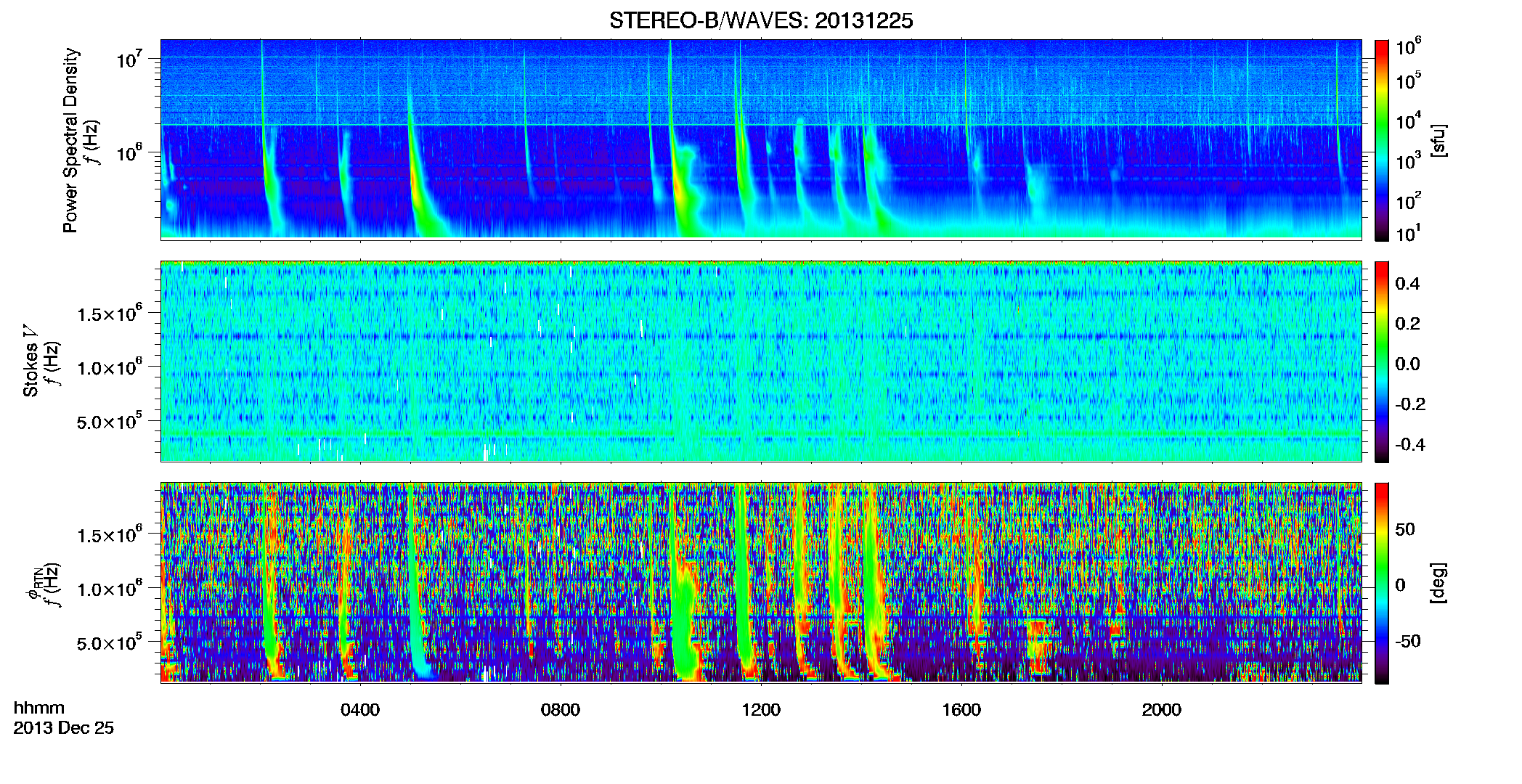Select the 10^6 label on sfu colorbar
The image size is (1522, 784).
pos(1409,46)
